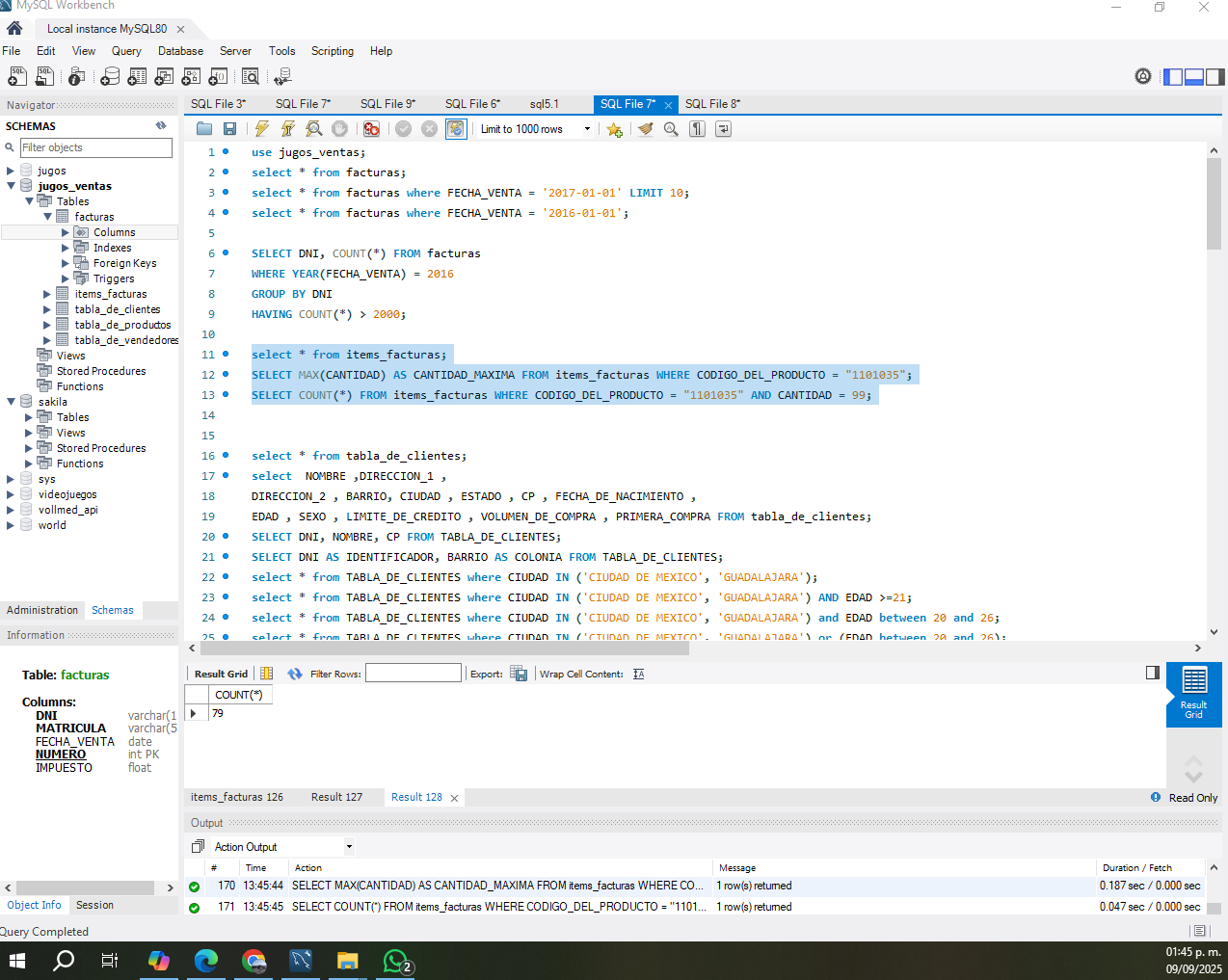Toggle invisible characters display

pos(698,129)
